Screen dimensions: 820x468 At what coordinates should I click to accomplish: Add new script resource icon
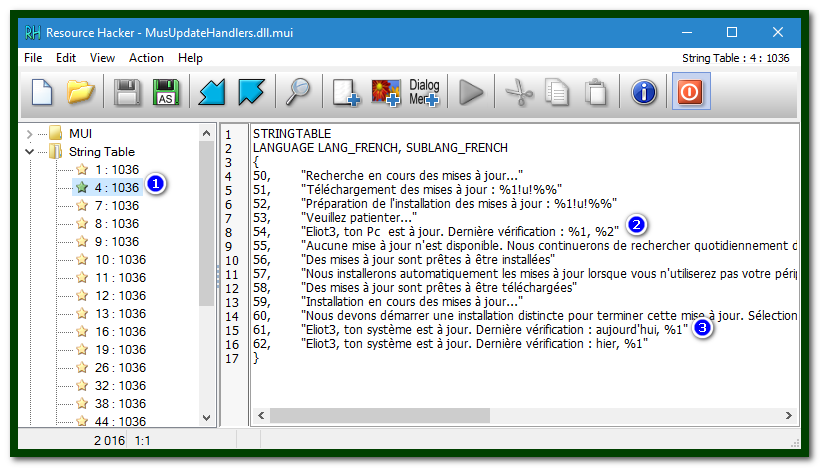(346, 93)
